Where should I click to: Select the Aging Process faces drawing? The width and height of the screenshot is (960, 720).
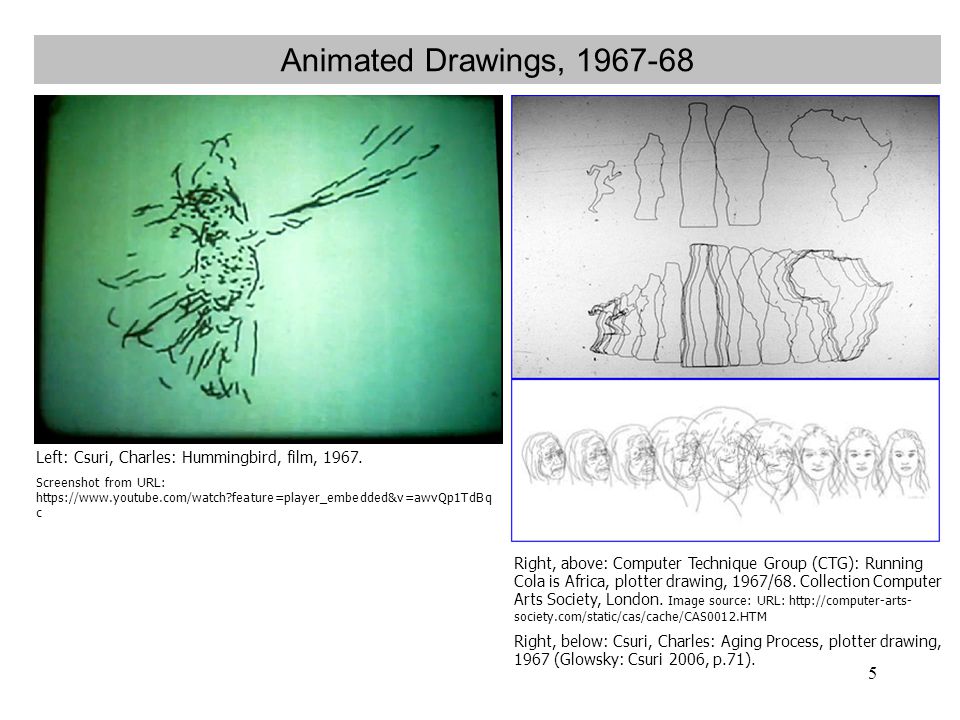(x=726, y=460)
